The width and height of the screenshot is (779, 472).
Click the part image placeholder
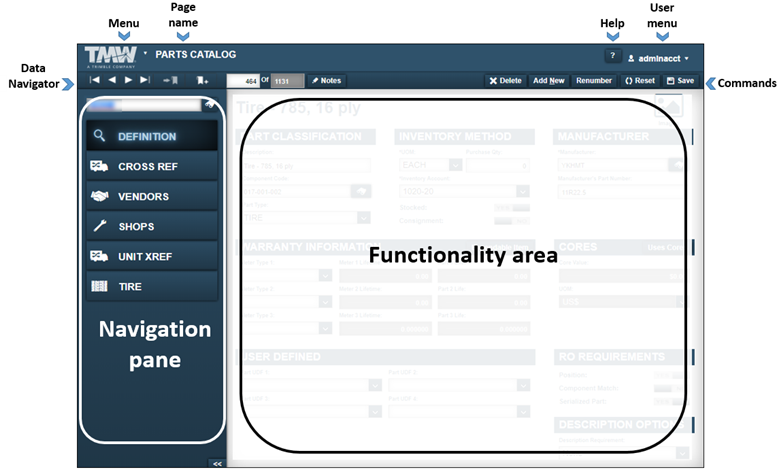coord(669,106)
